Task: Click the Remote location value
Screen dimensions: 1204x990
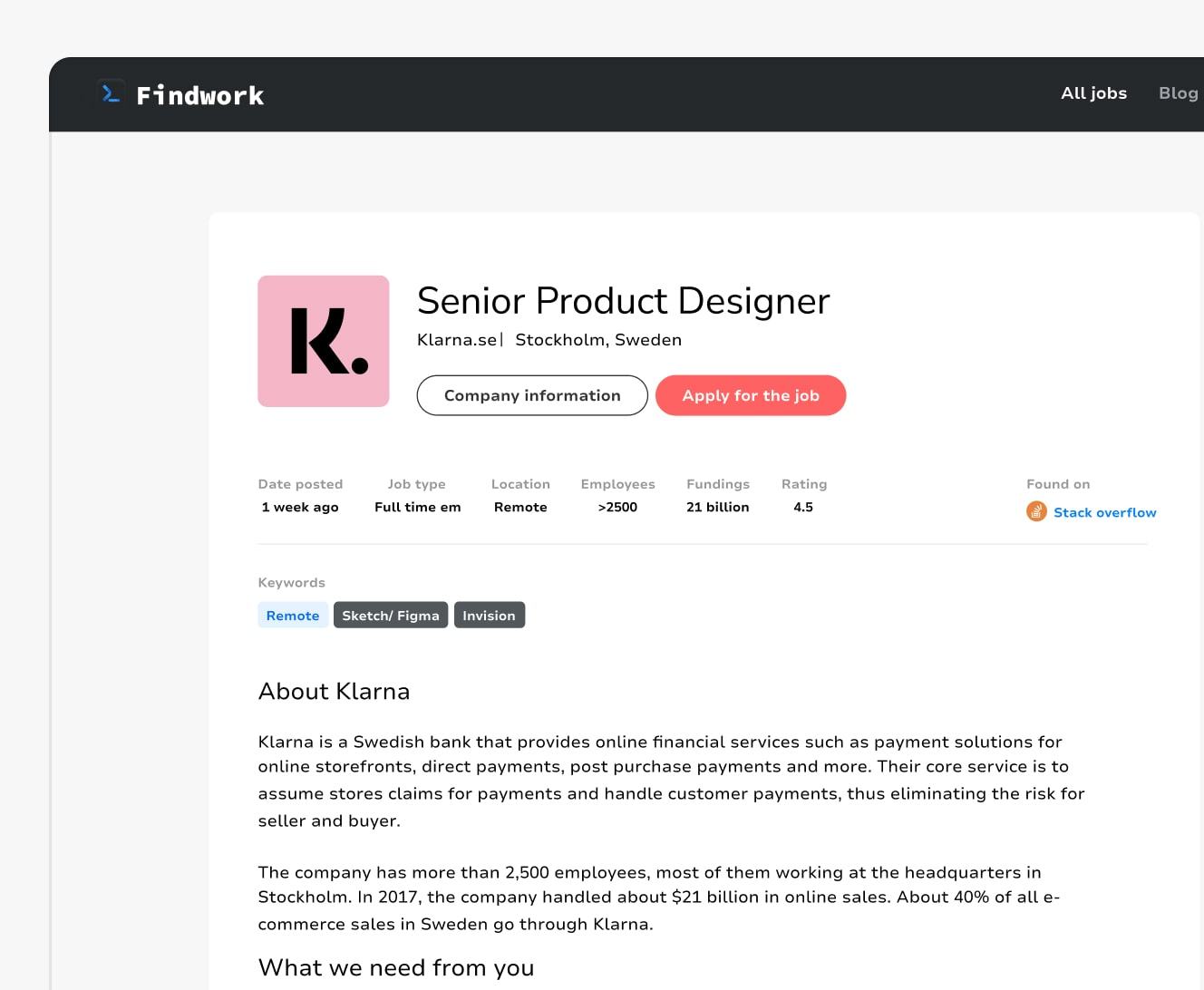Action: coord(520,507)
